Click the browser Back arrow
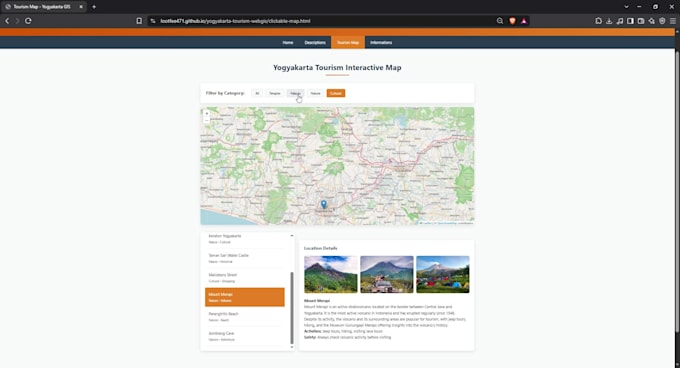The height and width of the screenshot is (368, 680). 7,21
